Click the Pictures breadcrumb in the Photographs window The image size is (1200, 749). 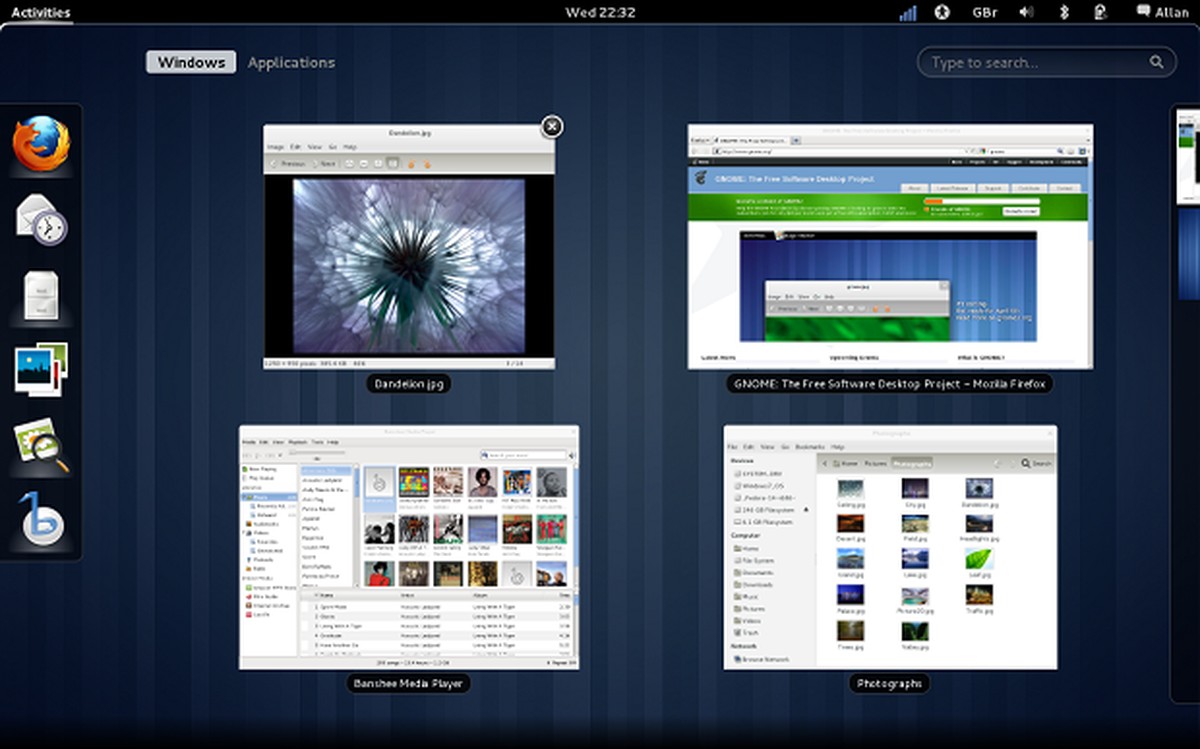pyautogui.click(x=875, y=463)
